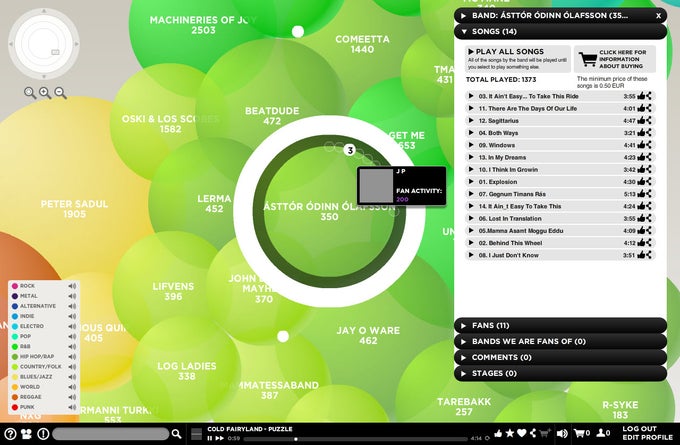680x445 pixels.
Task: Click the search magnifier icon beside search field
Action: 176,433
